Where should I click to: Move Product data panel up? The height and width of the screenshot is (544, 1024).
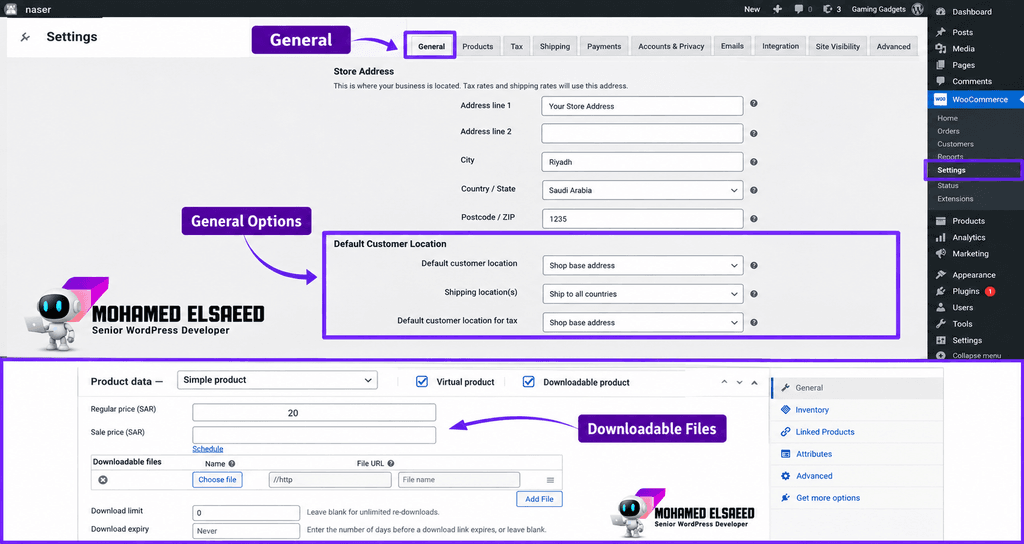tap(724, 383)
